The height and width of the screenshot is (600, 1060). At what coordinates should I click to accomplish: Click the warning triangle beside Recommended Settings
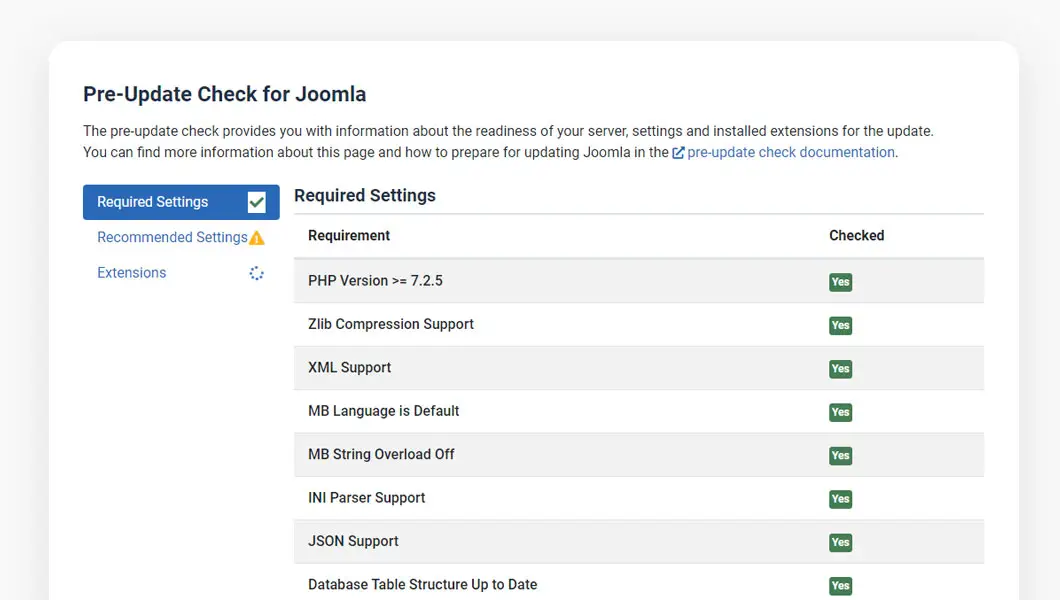point(258,238)
